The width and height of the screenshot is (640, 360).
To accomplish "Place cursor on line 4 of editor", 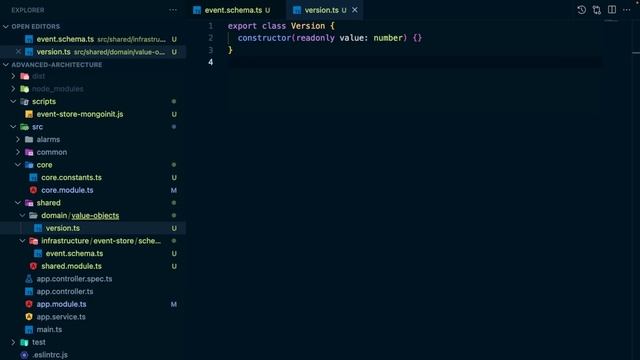I will point(414,62).
